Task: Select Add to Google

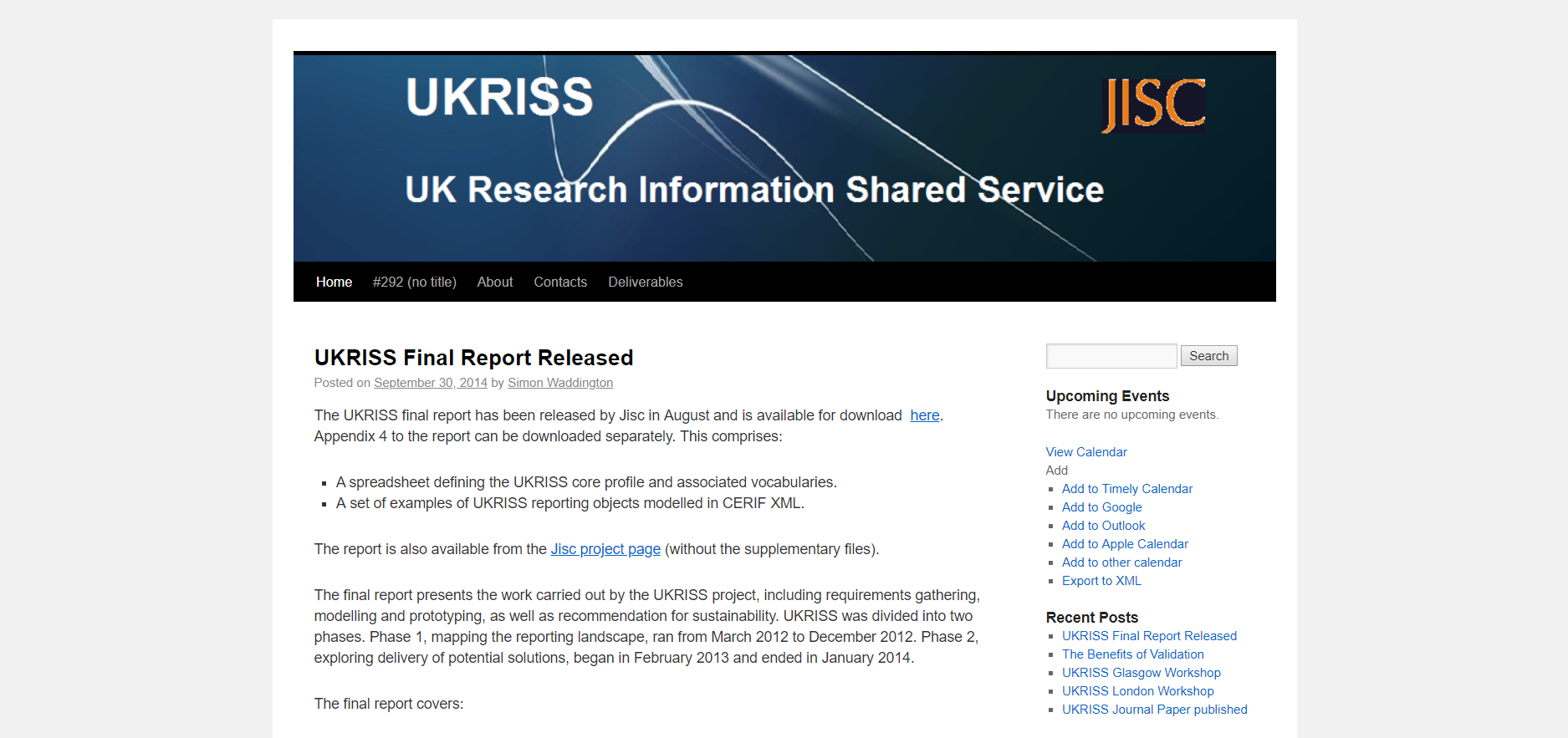Action: (x=1102, y=507)
